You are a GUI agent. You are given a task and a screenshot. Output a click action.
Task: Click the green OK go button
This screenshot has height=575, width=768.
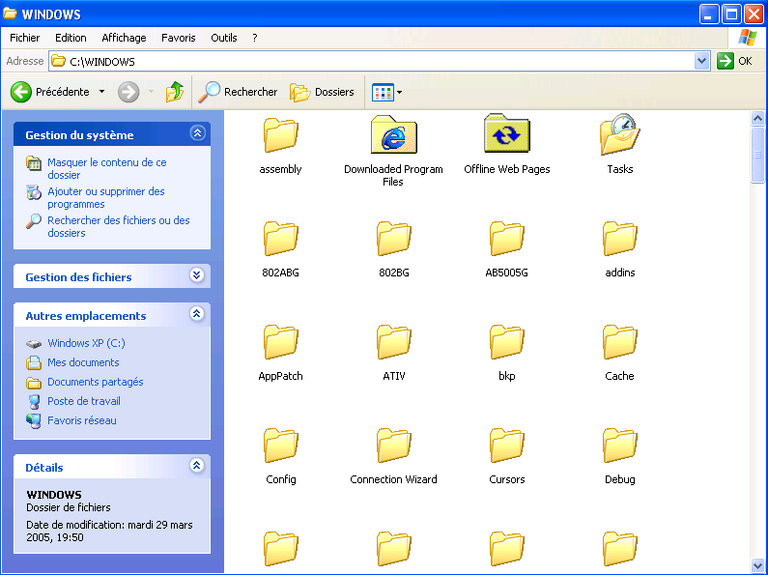tap(734, 61)
